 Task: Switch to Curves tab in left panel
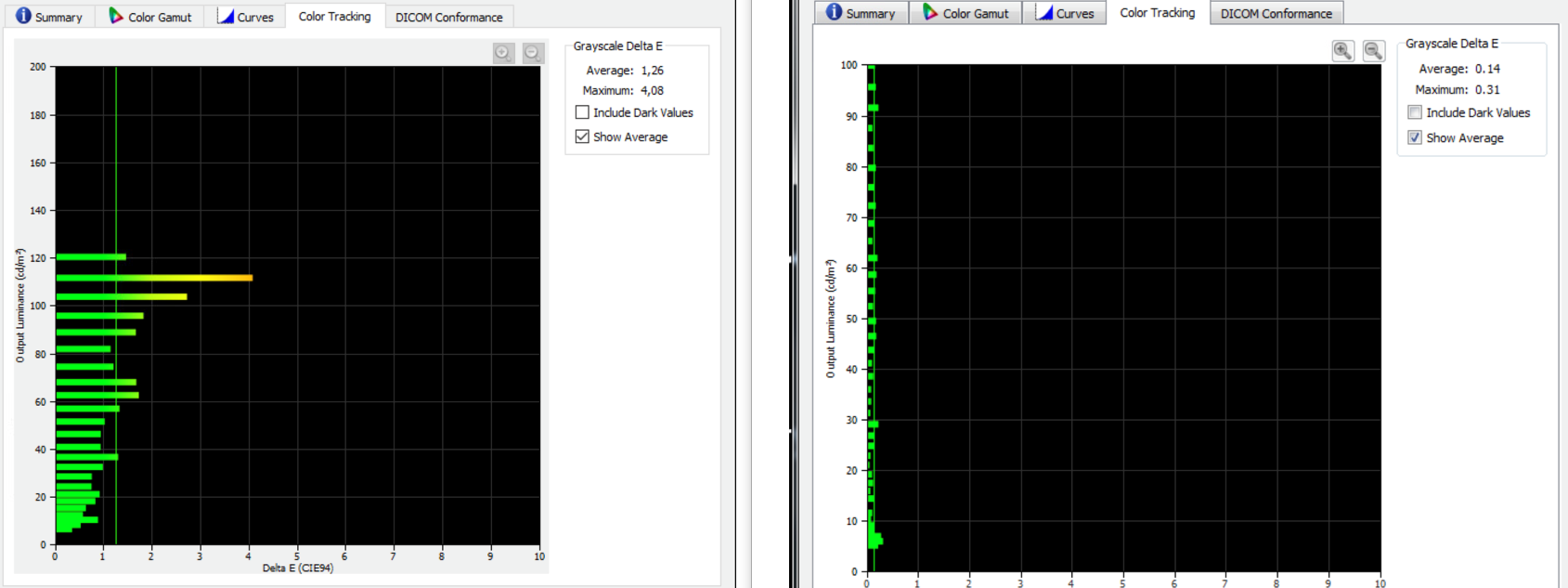tap(245, 17)
